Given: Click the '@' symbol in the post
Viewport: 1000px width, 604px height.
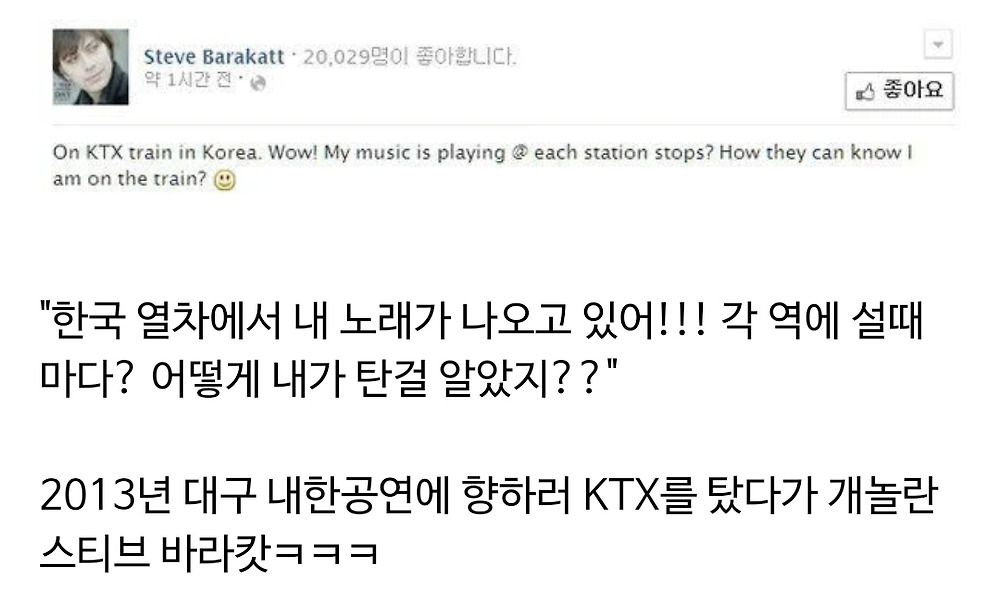Looking at the screenshot, I should (x=520, y=152).
